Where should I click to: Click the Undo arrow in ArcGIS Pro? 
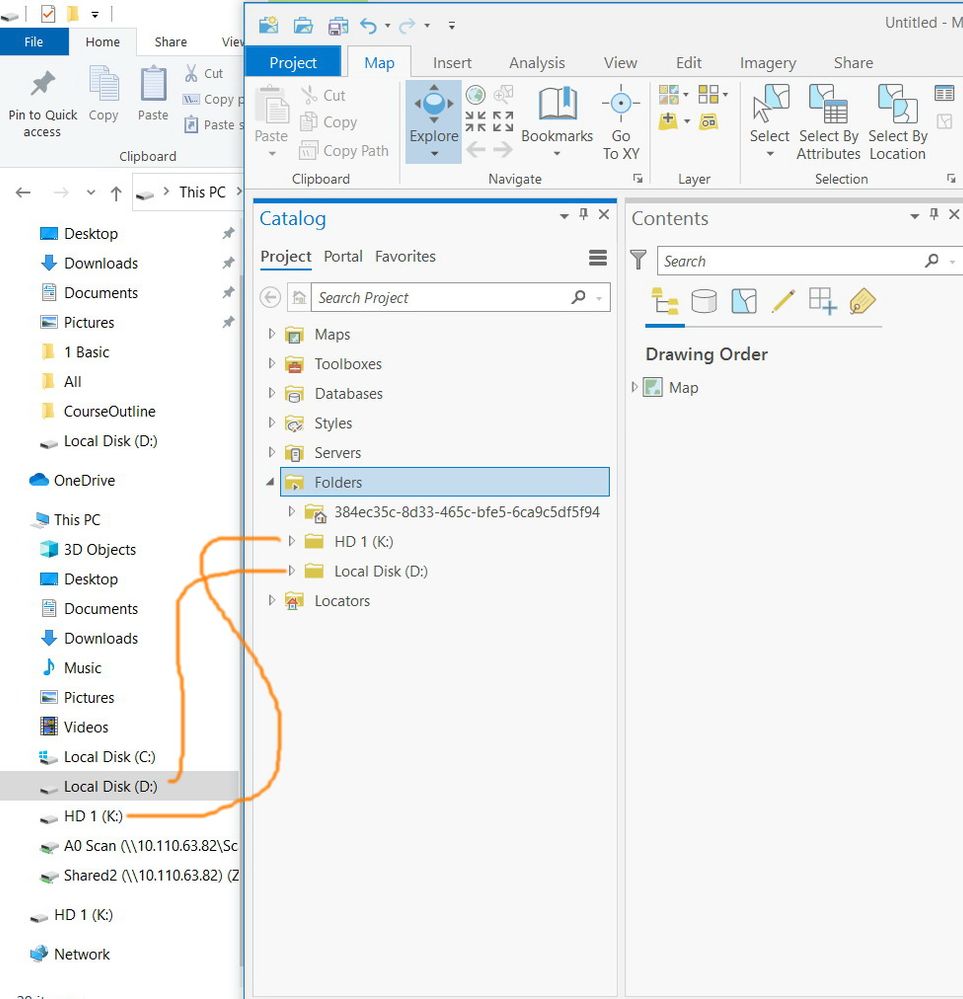[x=368, y=25]
